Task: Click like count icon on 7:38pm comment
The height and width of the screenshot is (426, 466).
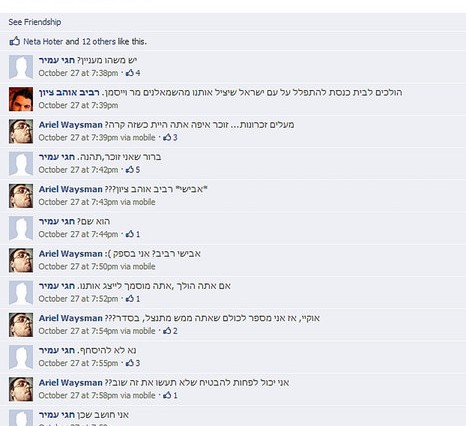Action: click(x=130, y=73)
